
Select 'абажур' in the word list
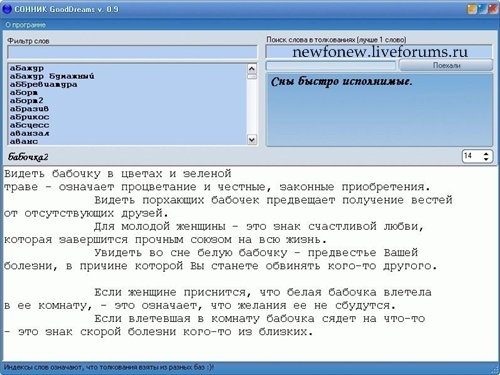pos(27,68)
